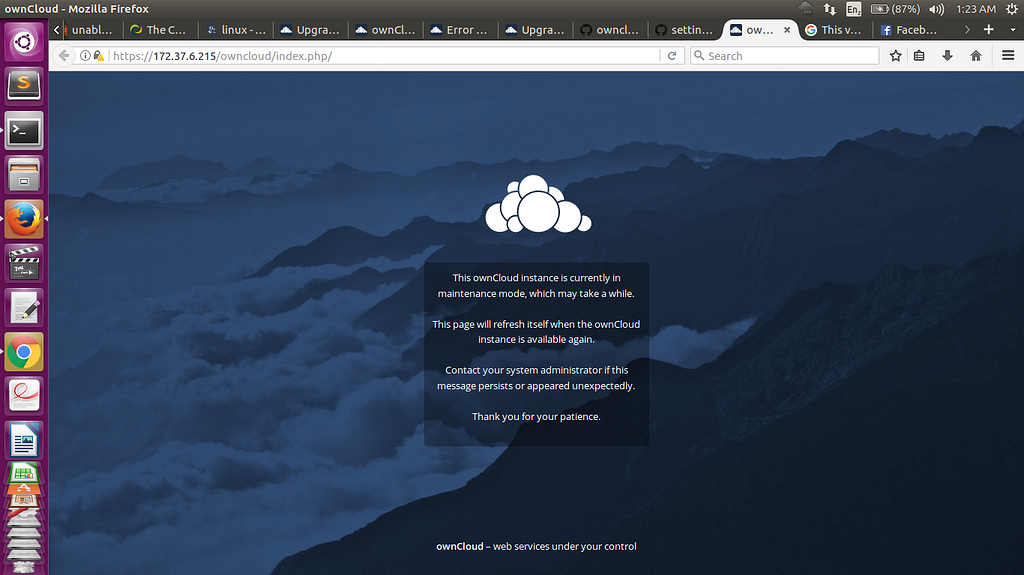Open the Downloads arrow panel
This screenshot has height=575, width=1024.
click(948, 56)
